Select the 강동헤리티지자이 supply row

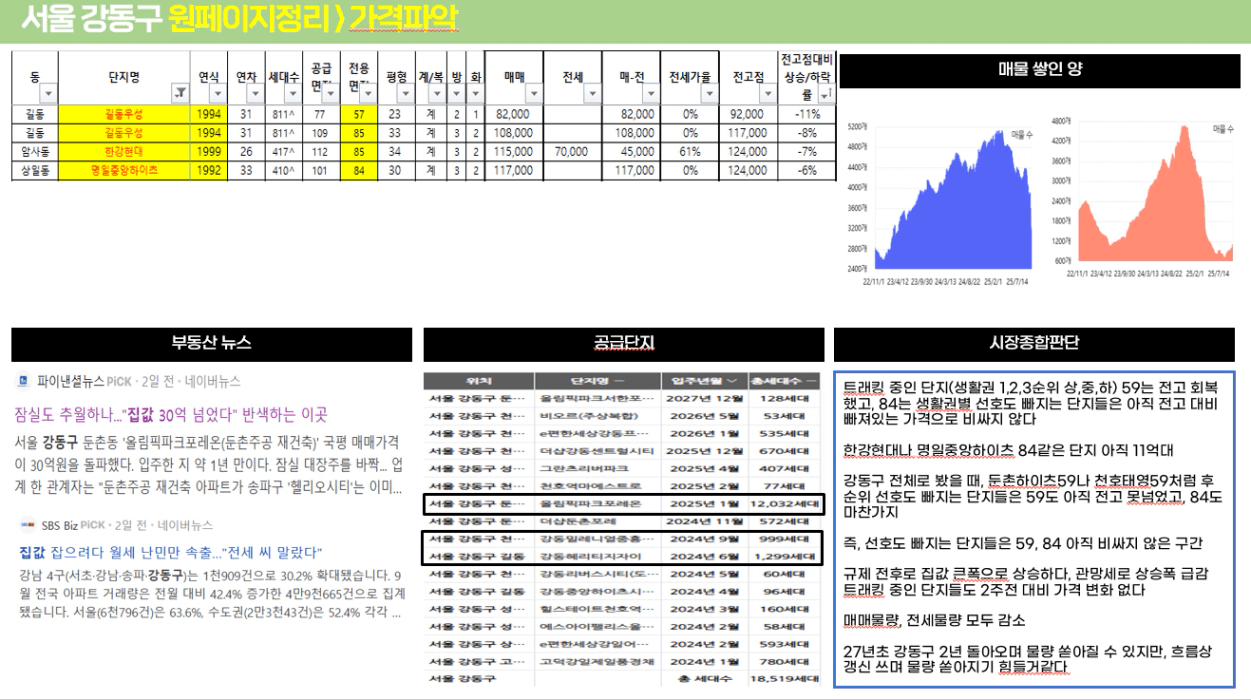pos(624,557)
